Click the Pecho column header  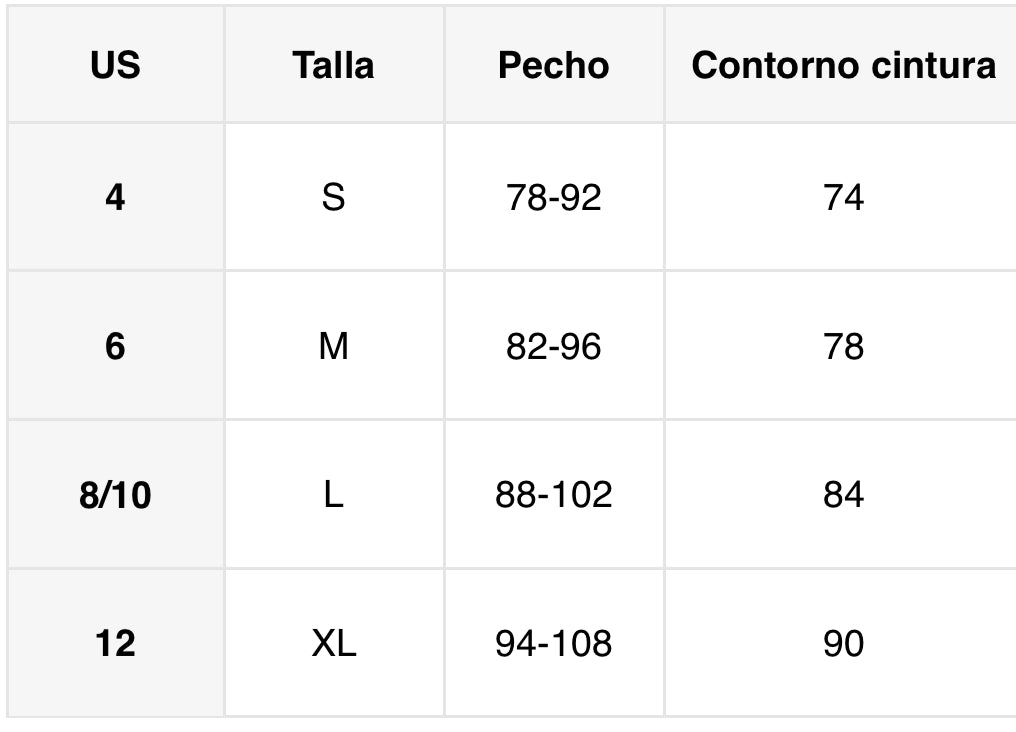(x=553, y=65)
